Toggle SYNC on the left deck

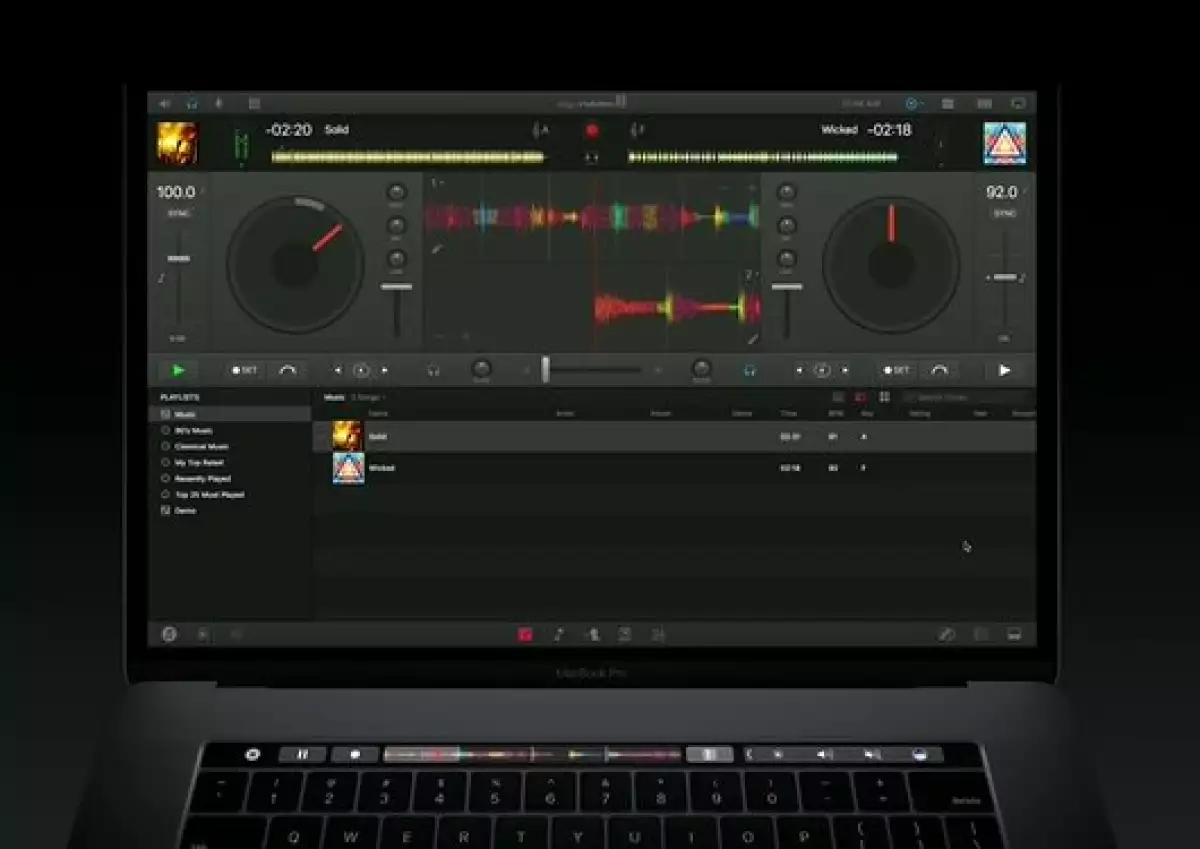[178, 214]
